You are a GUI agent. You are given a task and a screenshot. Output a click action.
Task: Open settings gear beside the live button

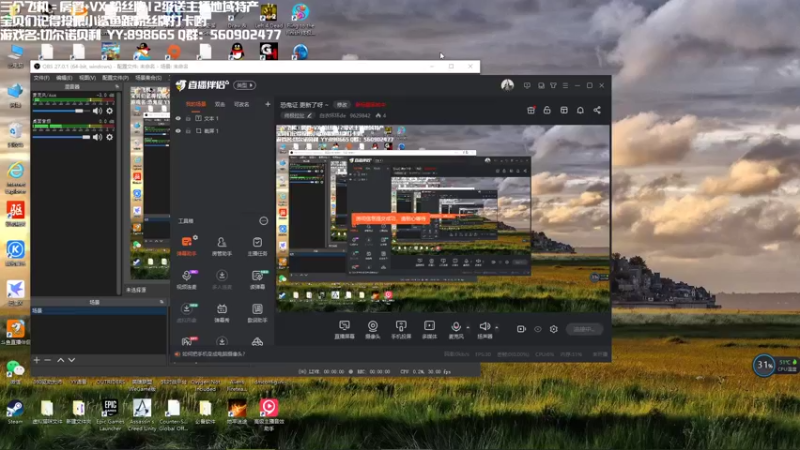pyautogui.click(x=554, y=329)
